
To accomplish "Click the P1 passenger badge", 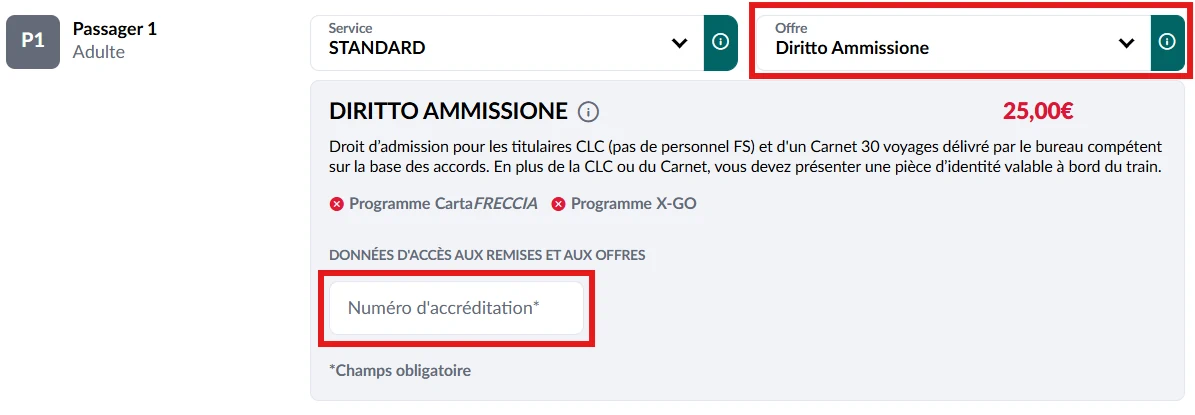I will 33,43.
